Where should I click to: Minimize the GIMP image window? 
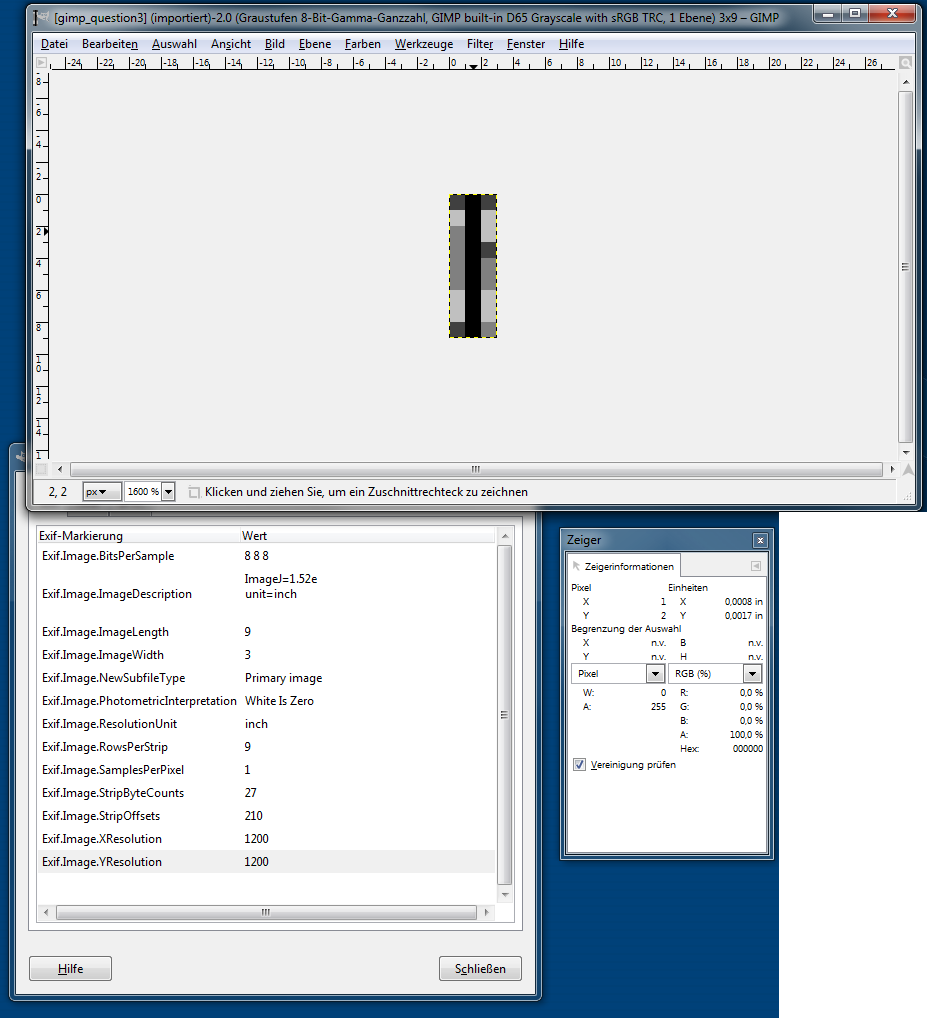828,14
